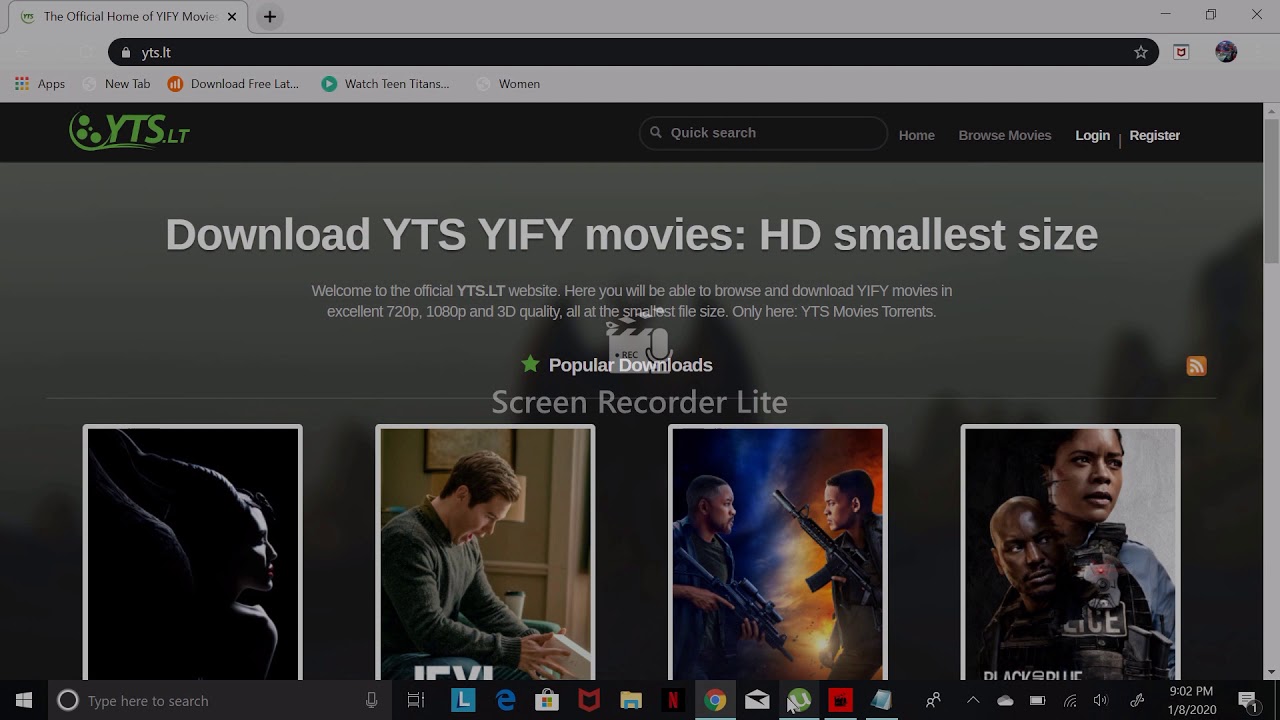Show hidden system tray icons
Screen dimensions: 1280x720
point(973,701)
